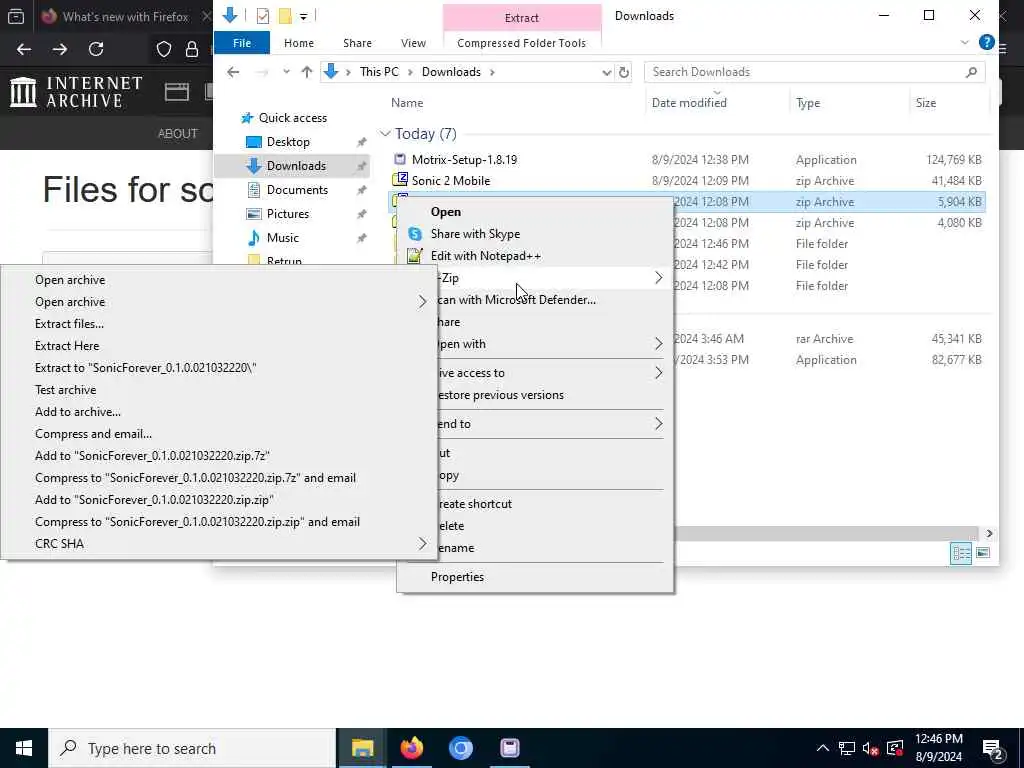Expand the Send to submenu
This screenshot has width=1024, height=768.
[658, 424]
